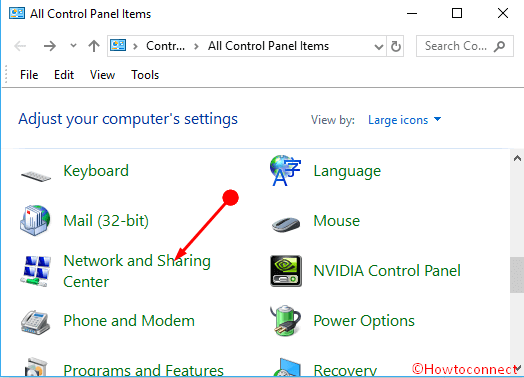This screenshot has width=524, height=378.
Task: Open the File menu
Action: tap(29, 75)
